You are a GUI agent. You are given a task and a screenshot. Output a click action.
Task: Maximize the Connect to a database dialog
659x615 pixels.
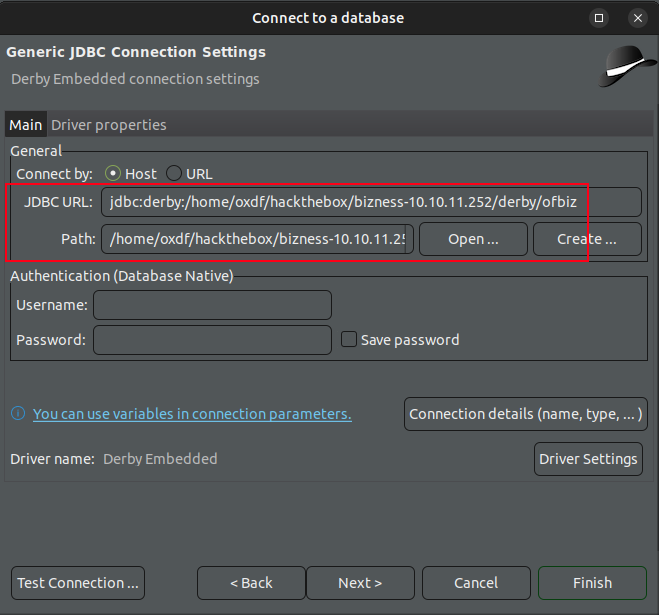599,18
